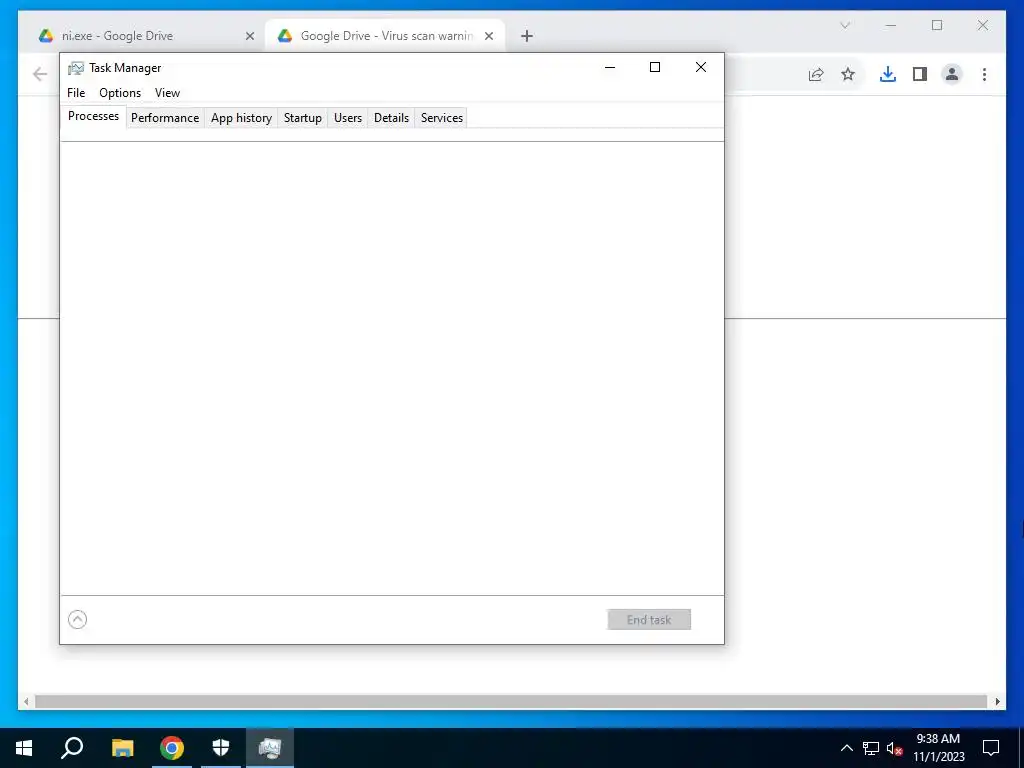The height and width of the screenshot is (768, 1024).
Task: Open a new Chrome tab
Action: (x=527, y=36)
